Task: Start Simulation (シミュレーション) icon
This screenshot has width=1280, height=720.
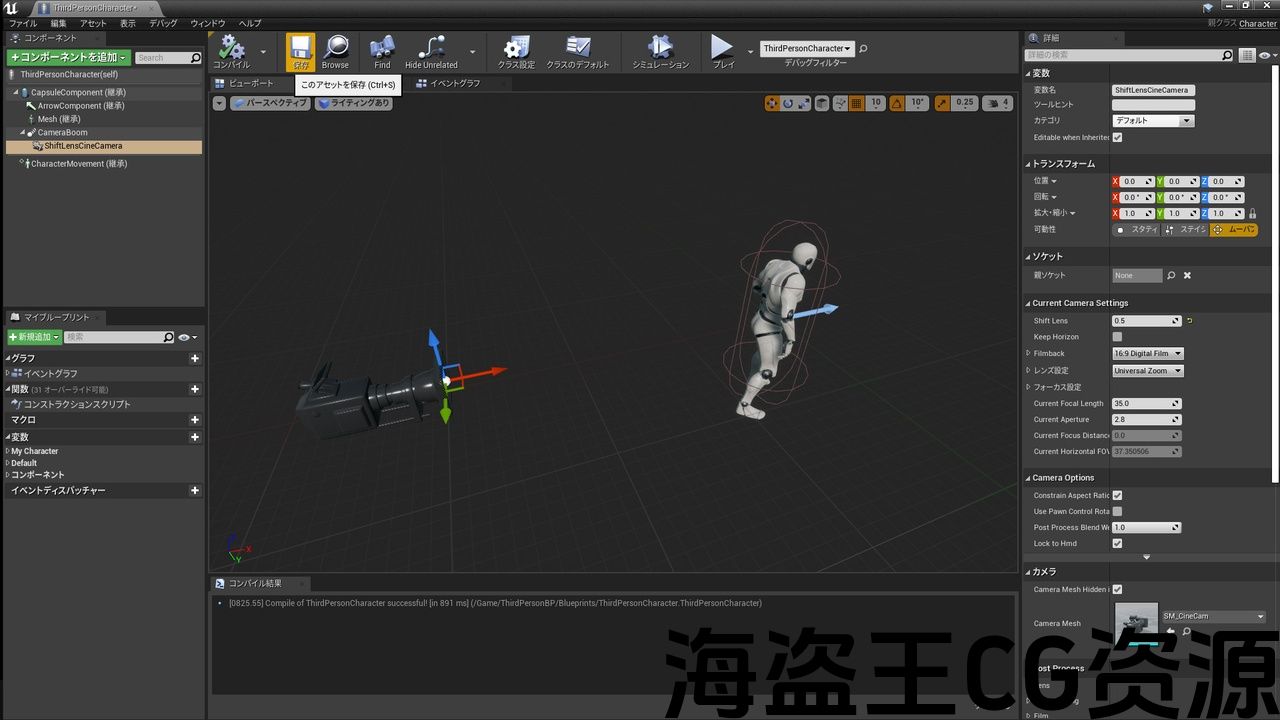Action: pyautogui.click(x=660, y=49)
